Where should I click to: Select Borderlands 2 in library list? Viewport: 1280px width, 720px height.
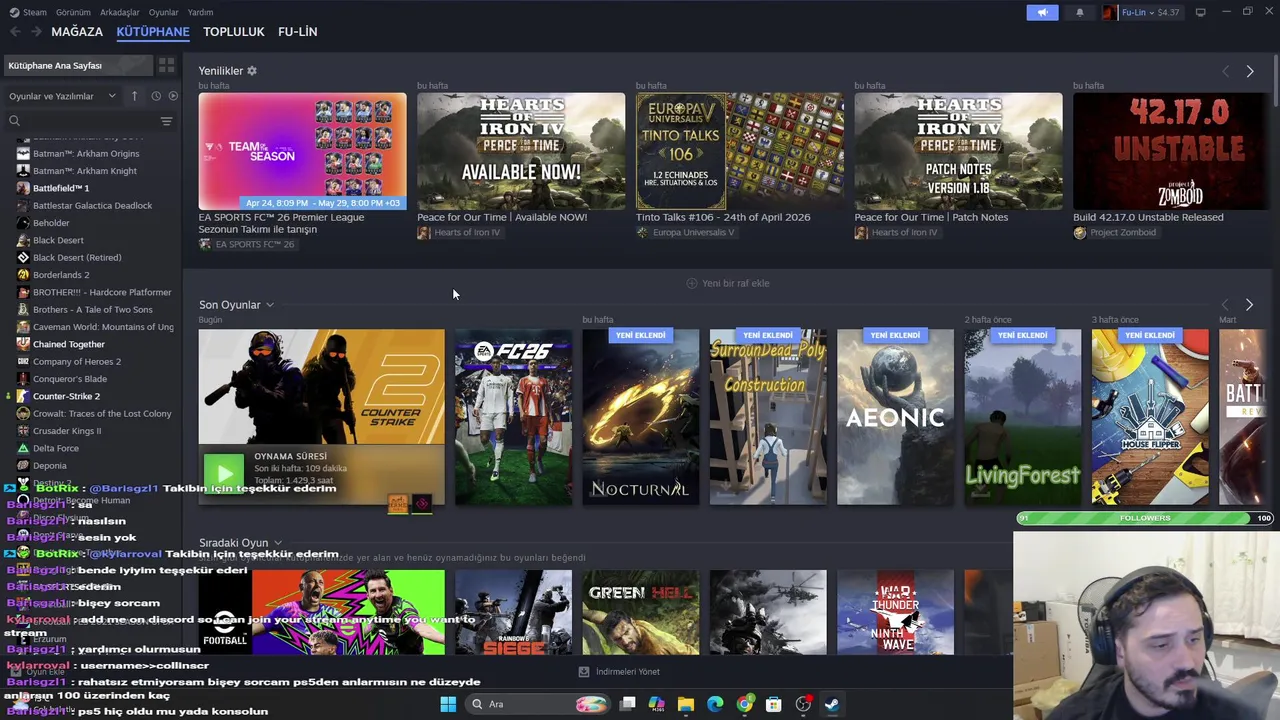coord(61,275)
